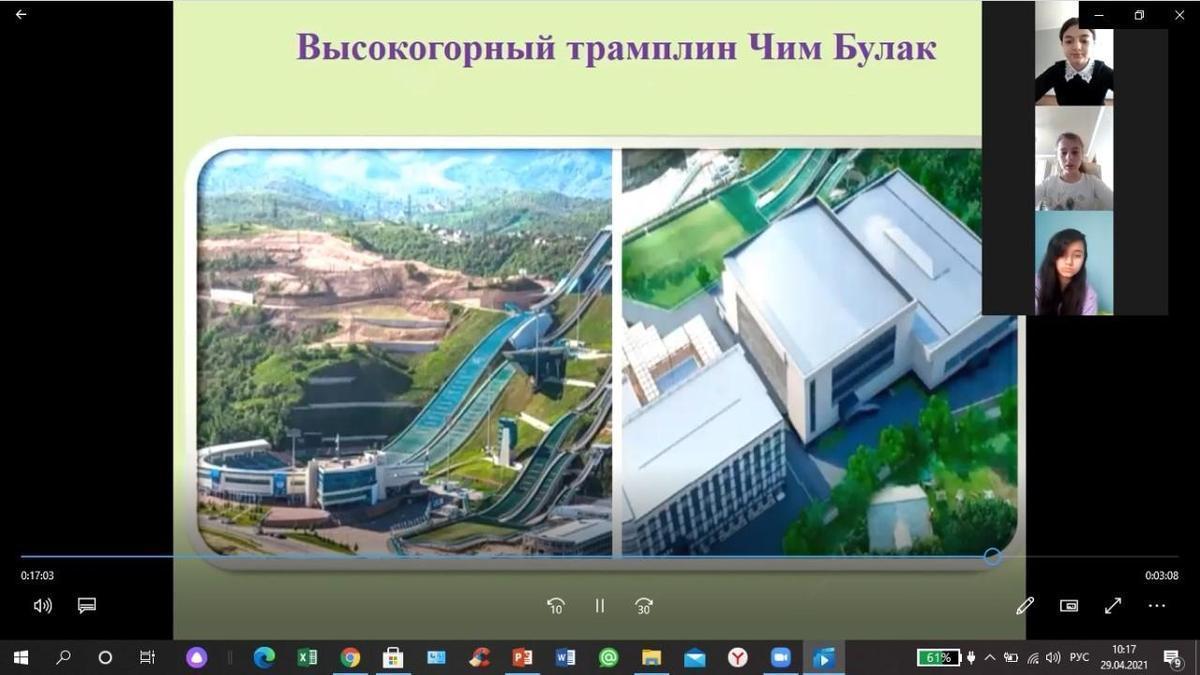
Task: Skip back 10 seconds
Action: (x=556, y=606)
